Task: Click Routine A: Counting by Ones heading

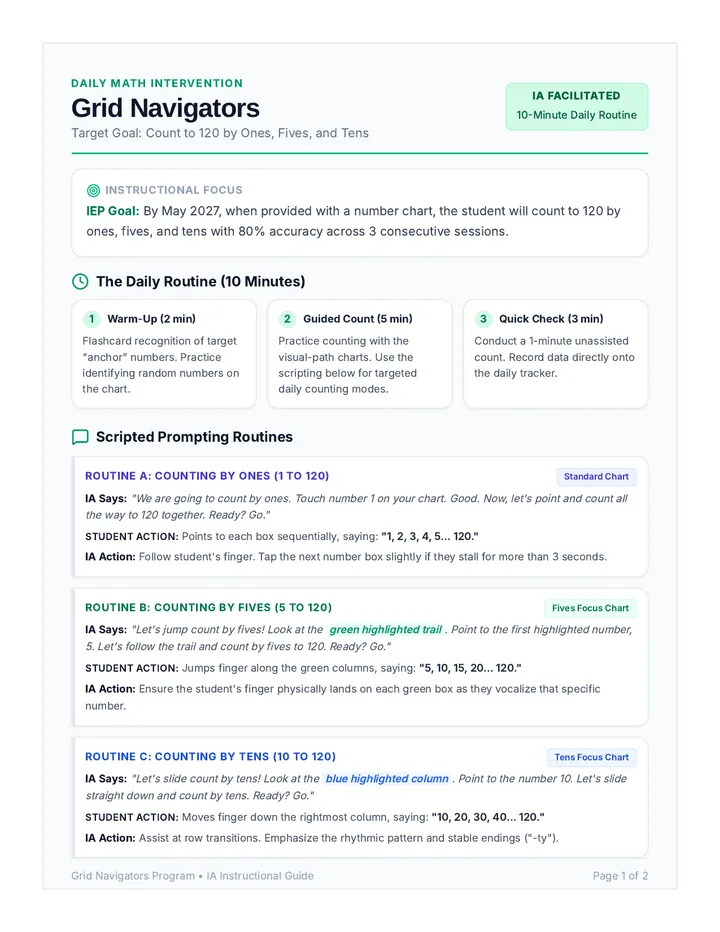Action: [x=207, y=476]
